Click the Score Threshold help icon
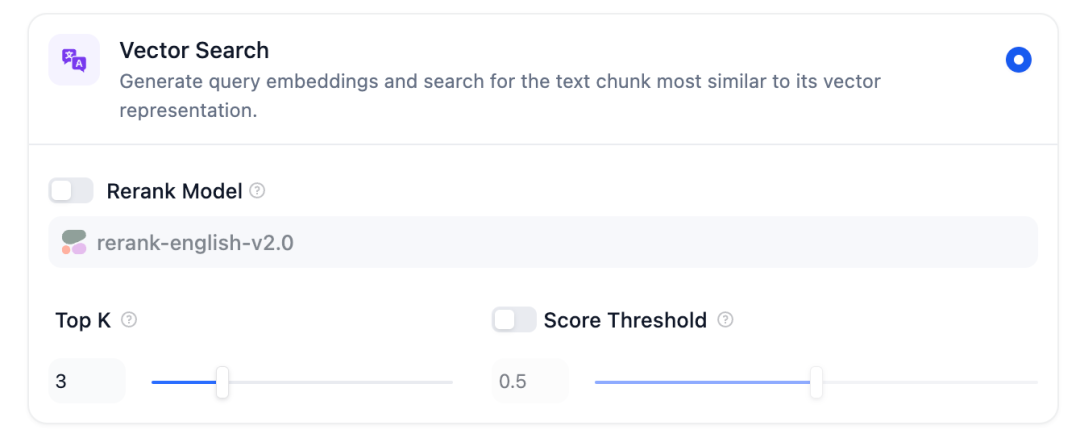 [726, 320]
